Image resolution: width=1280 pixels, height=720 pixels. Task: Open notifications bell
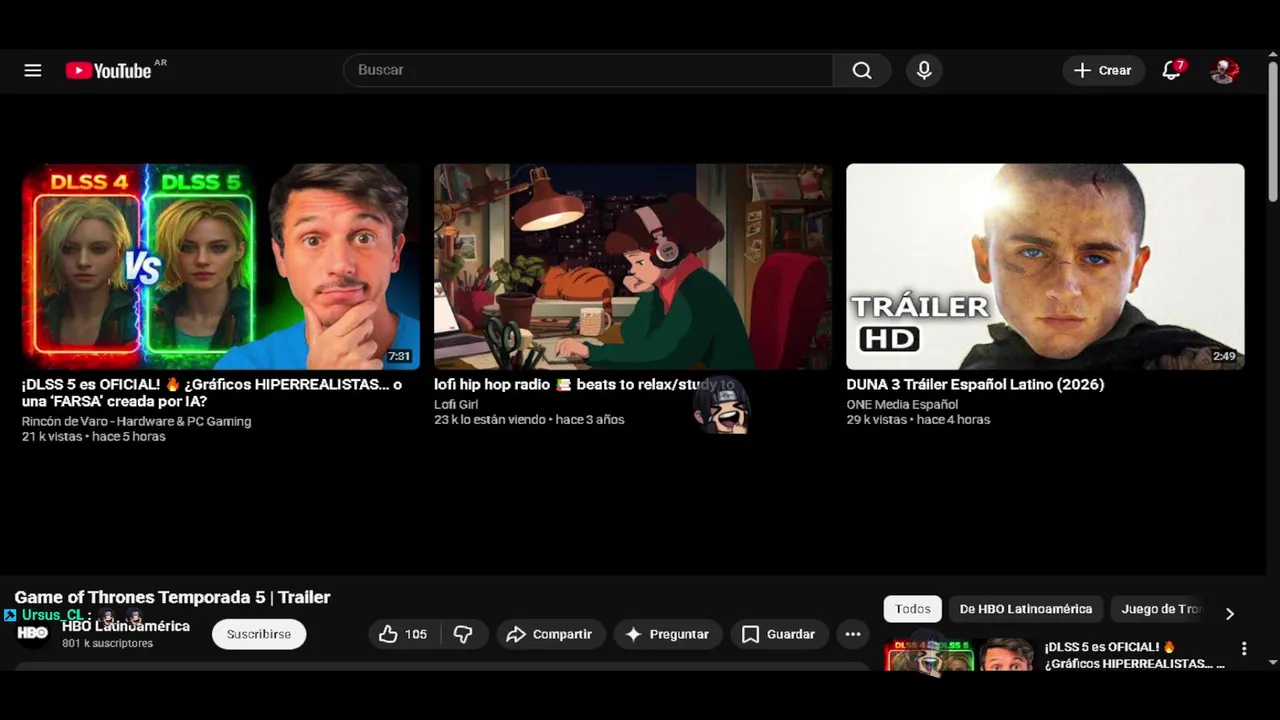1172,70
